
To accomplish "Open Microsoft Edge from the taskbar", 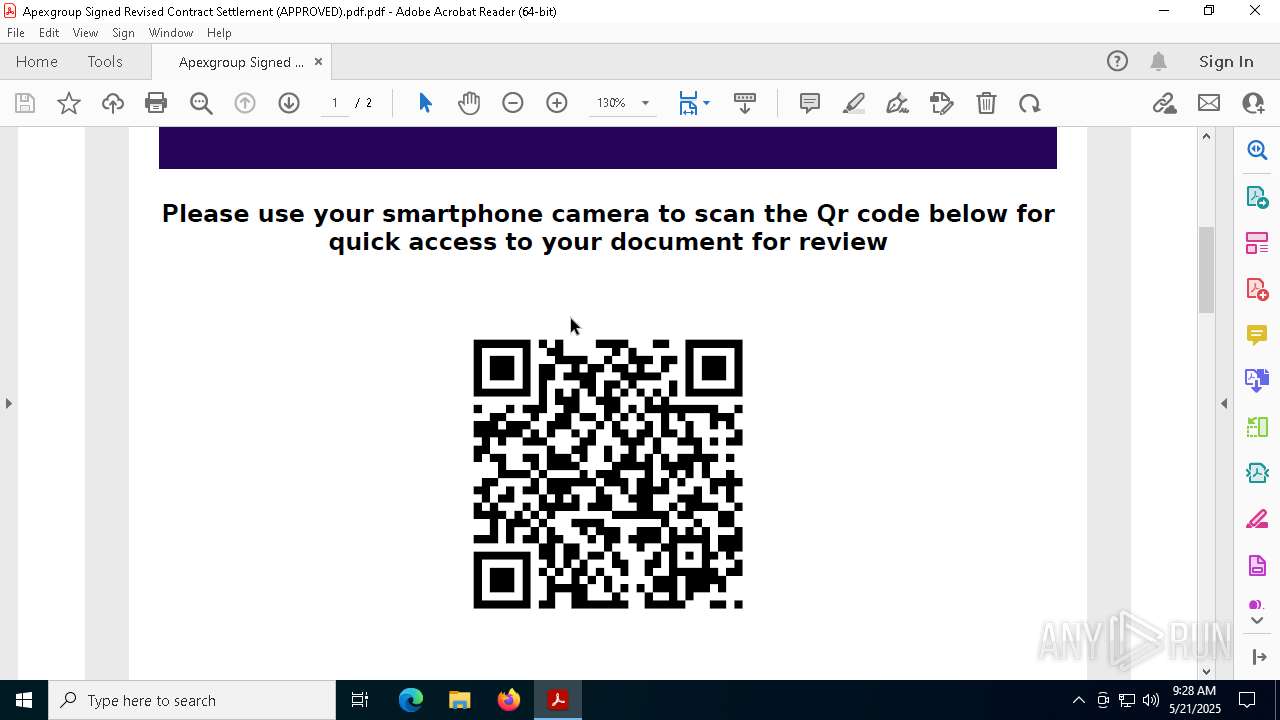I will (x=411, y=700).
